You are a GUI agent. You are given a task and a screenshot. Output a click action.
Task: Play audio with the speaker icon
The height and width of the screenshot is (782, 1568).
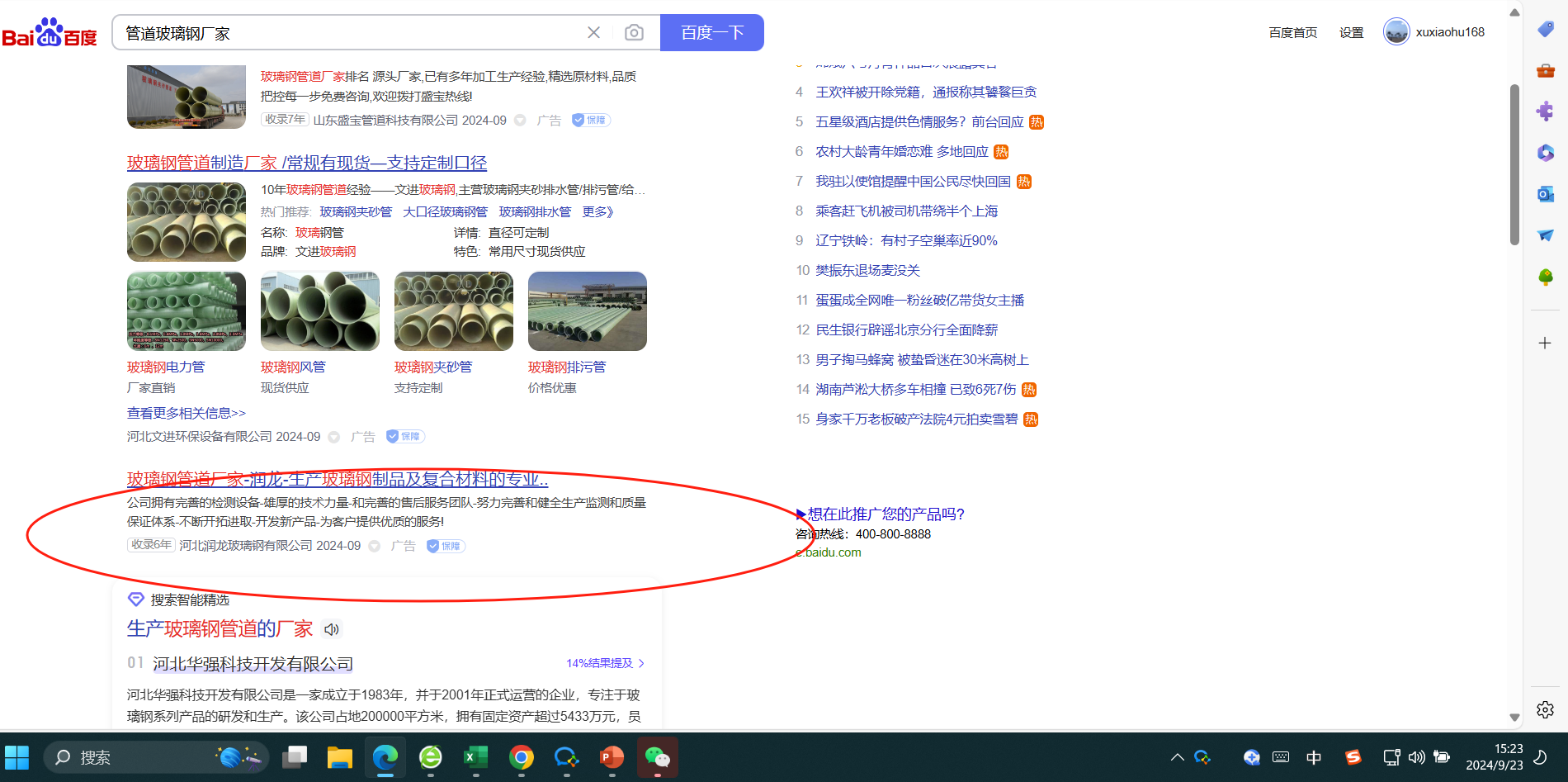click(x=332, y=629)
